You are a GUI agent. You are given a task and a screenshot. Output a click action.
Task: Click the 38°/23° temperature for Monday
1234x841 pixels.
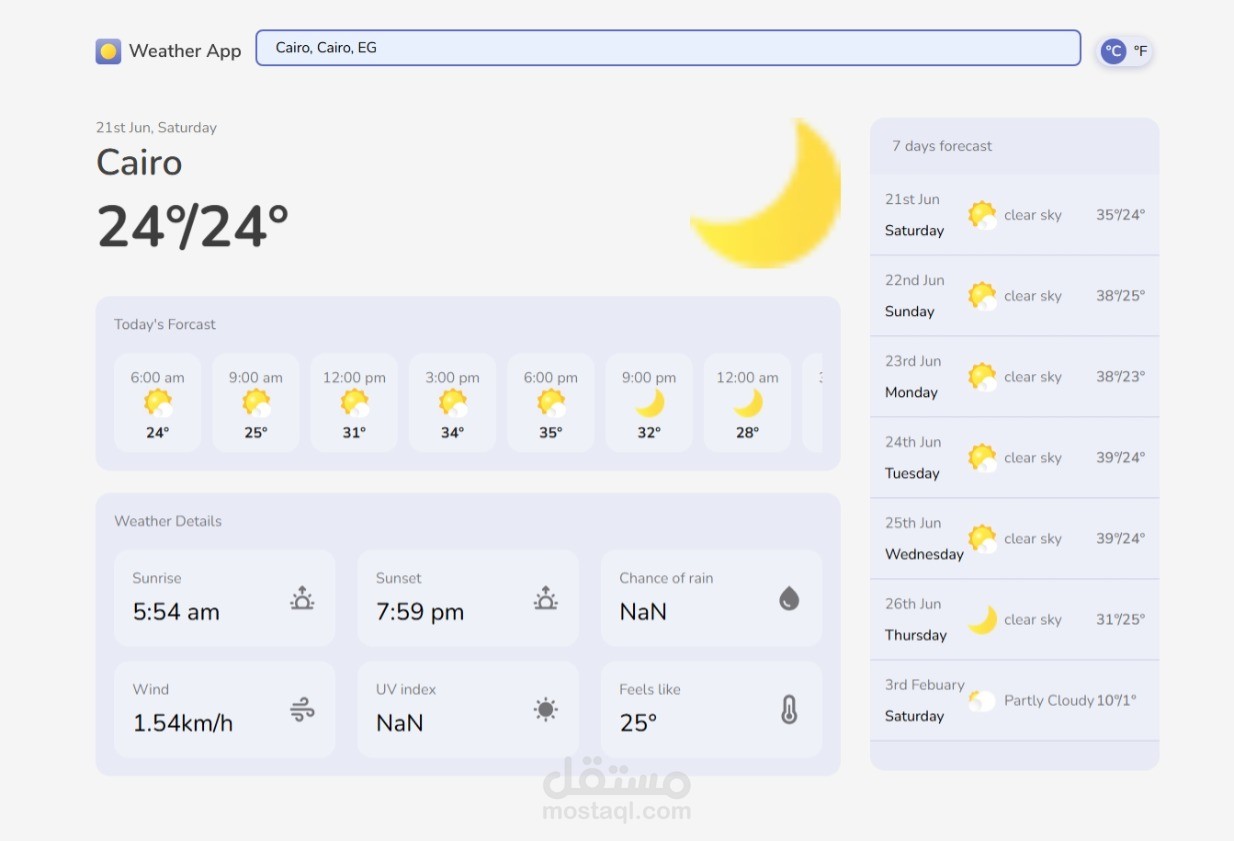click(x=1121, y=377)
